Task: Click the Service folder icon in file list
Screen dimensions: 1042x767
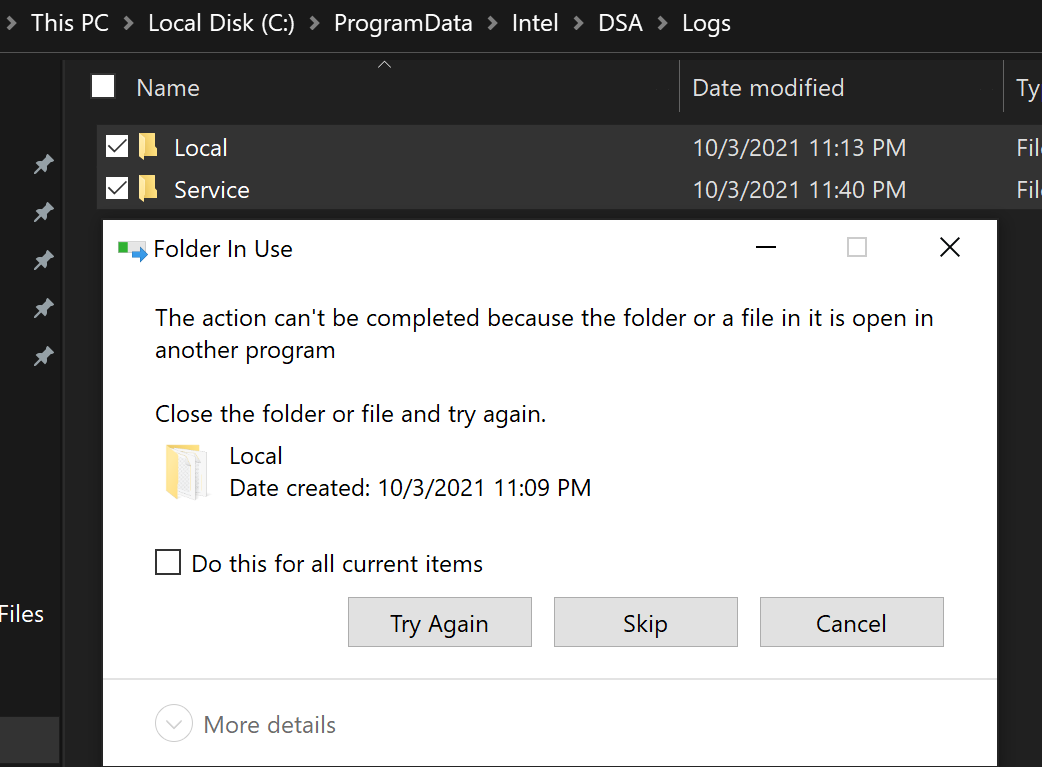Action: coord(149,189)
